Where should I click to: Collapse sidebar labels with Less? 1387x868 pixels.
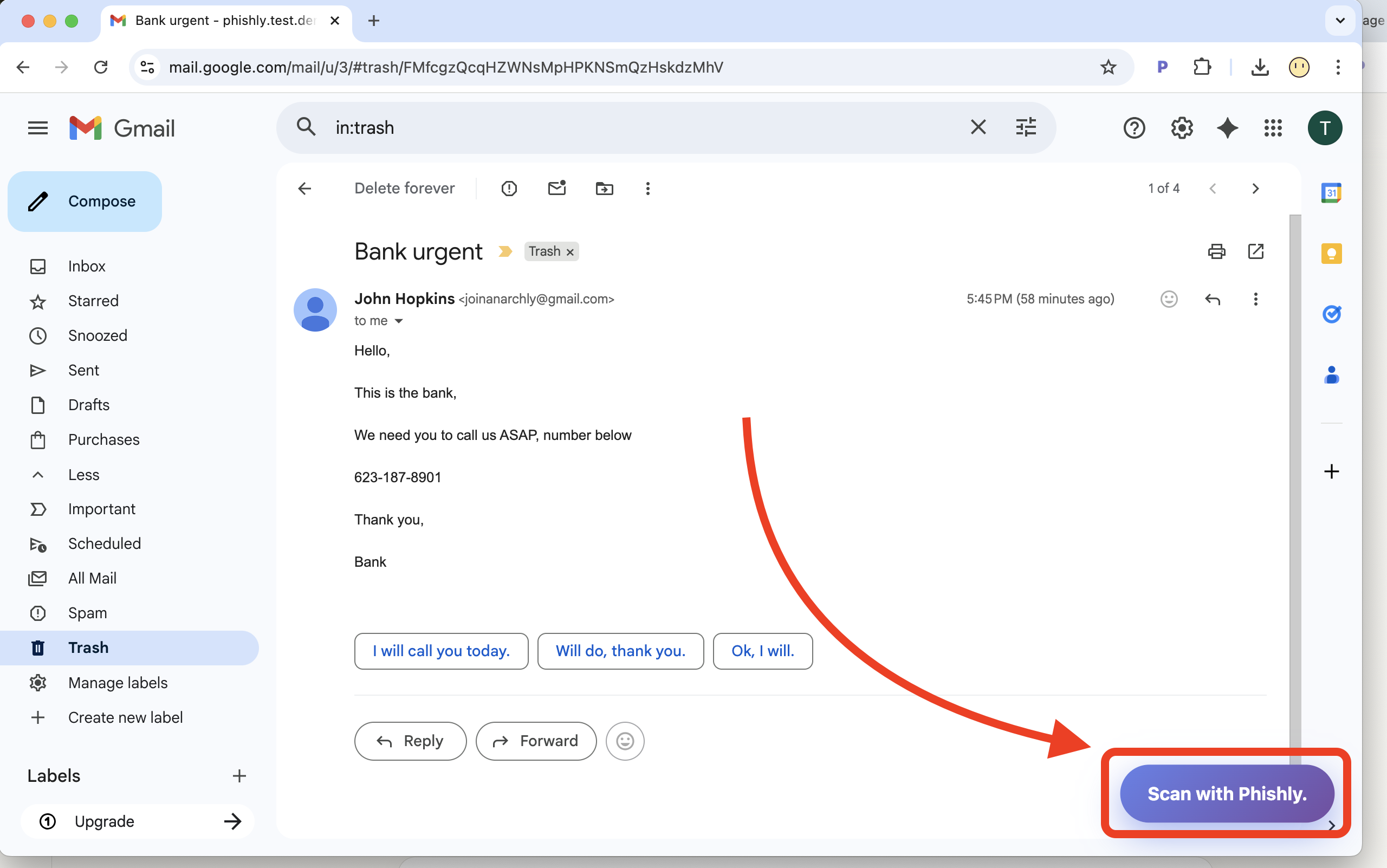coord(83,475)
